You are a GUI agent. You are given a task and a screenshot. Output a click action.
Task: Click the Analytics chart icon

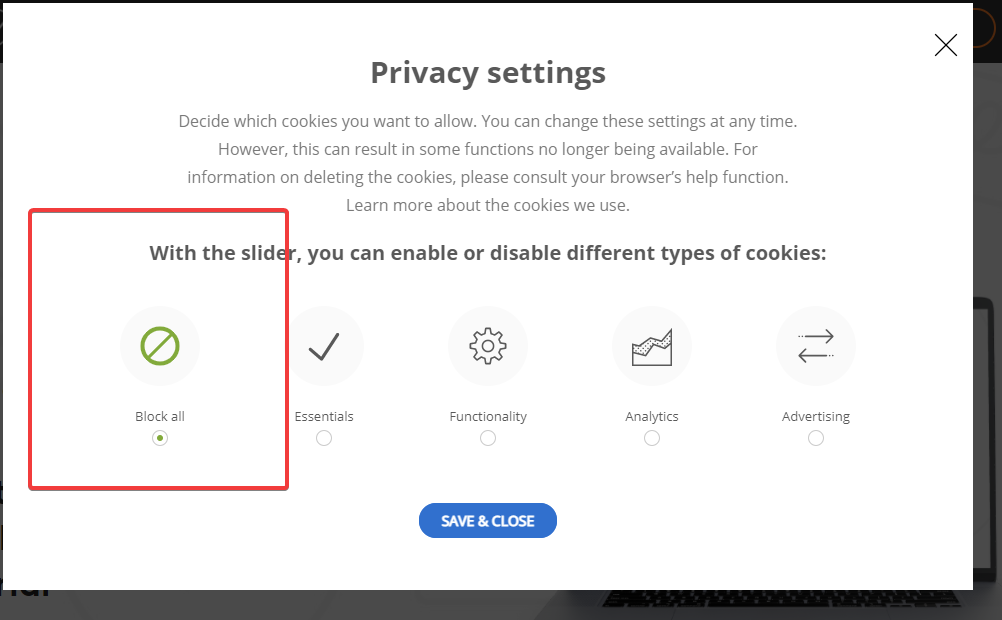pyautogui.click(x=652, y=347)
